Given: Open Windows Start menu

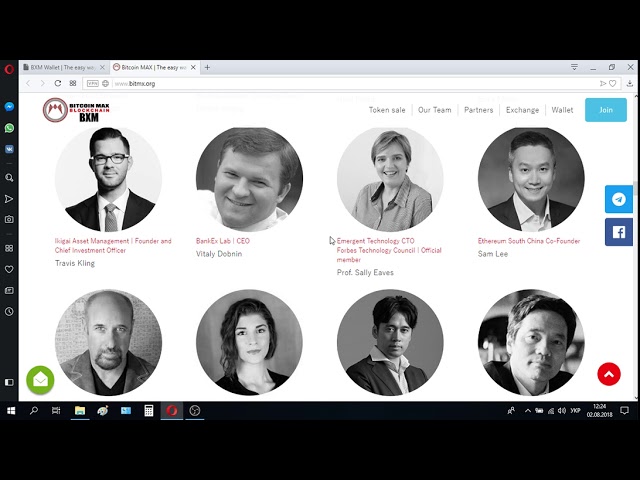Looking at the screenshot, I should (x=11, y=411).
